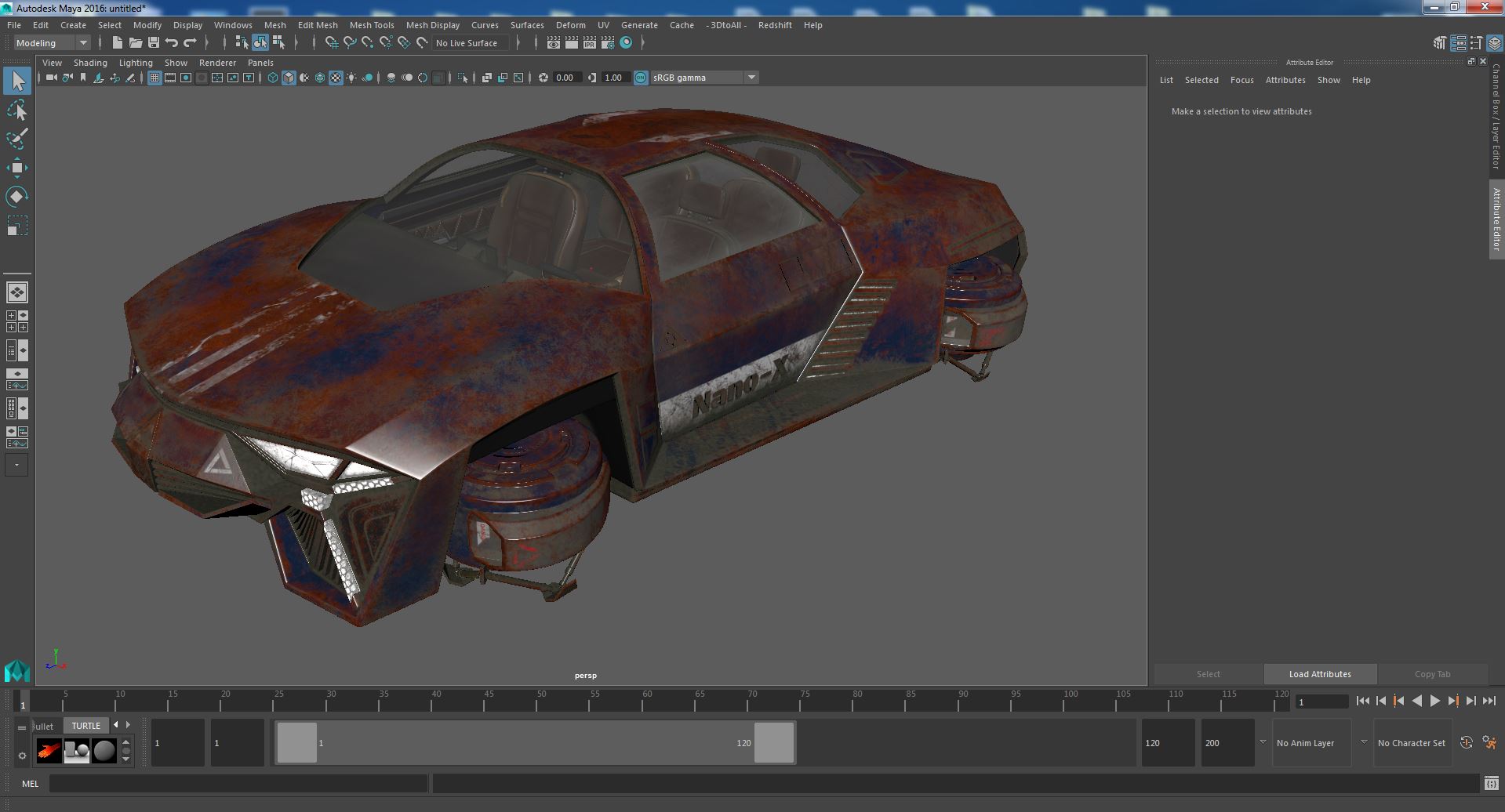The image size is (1505, 812).
Task: Open the sRGB gamma dropdown
Action: [704, 78]
